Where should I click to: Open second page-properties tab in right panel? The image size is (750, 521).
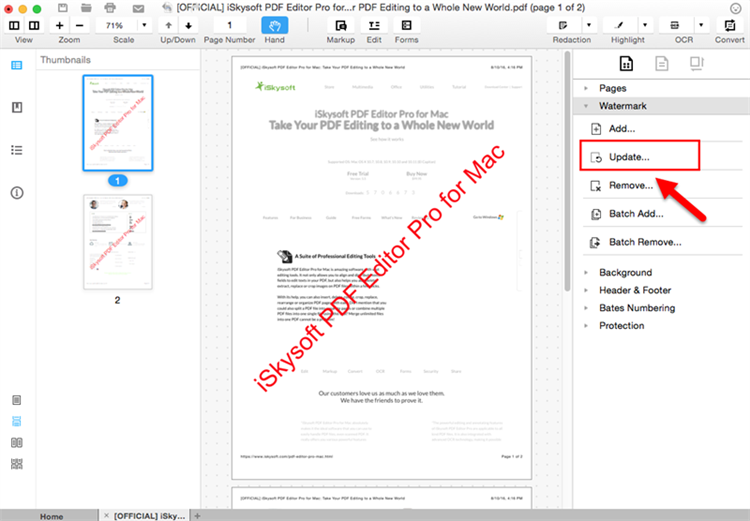coord(662,63)
